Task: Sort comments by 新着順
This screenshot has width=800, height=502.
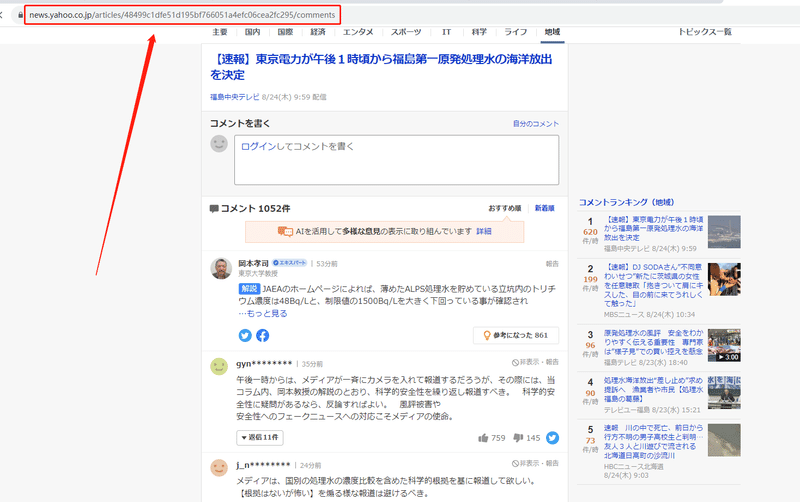Action: point(544,208)
